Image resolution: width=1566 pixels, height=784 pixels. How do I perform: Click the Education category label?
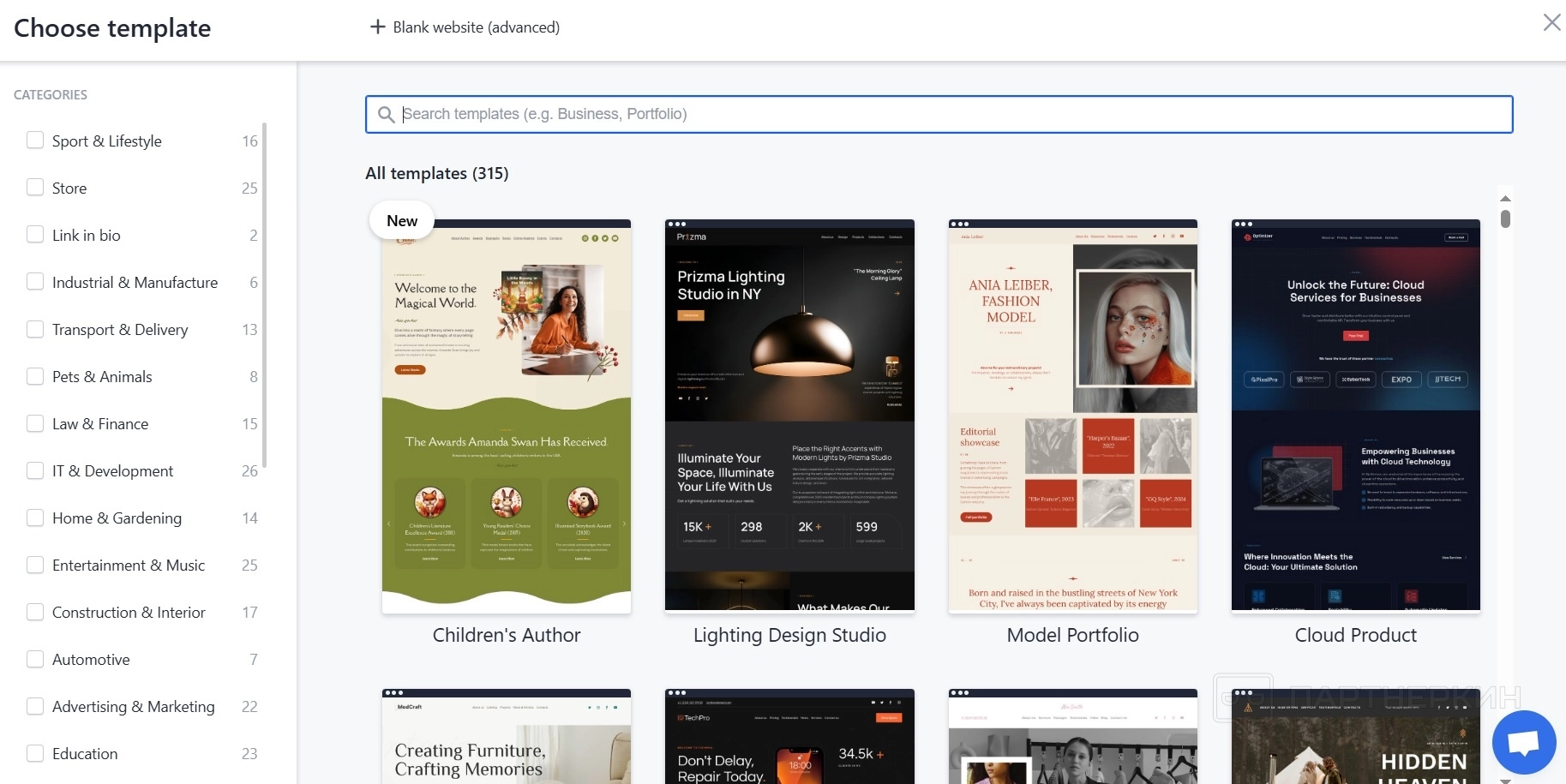[x=85, y=754]
